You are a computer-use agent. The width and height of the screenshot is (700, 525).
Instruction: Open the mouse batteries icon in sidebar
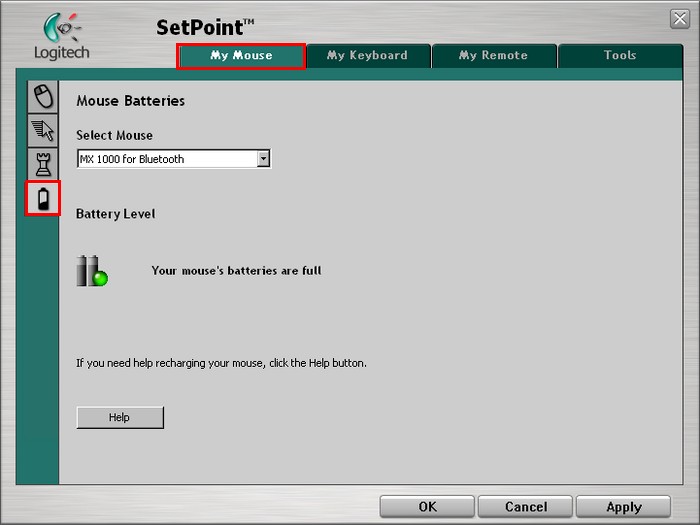click(x=43, y=199)
